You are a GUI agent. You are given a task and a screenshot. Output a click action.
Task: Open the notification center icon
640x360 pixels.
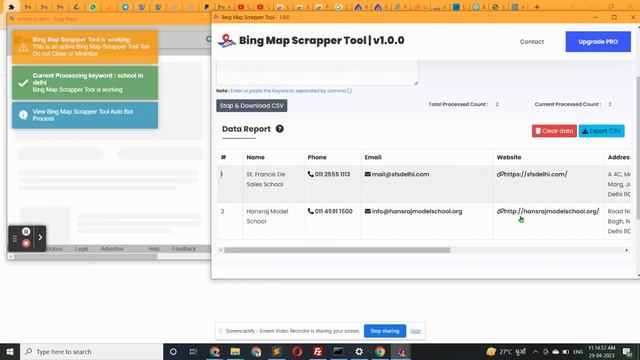point(627,351)
